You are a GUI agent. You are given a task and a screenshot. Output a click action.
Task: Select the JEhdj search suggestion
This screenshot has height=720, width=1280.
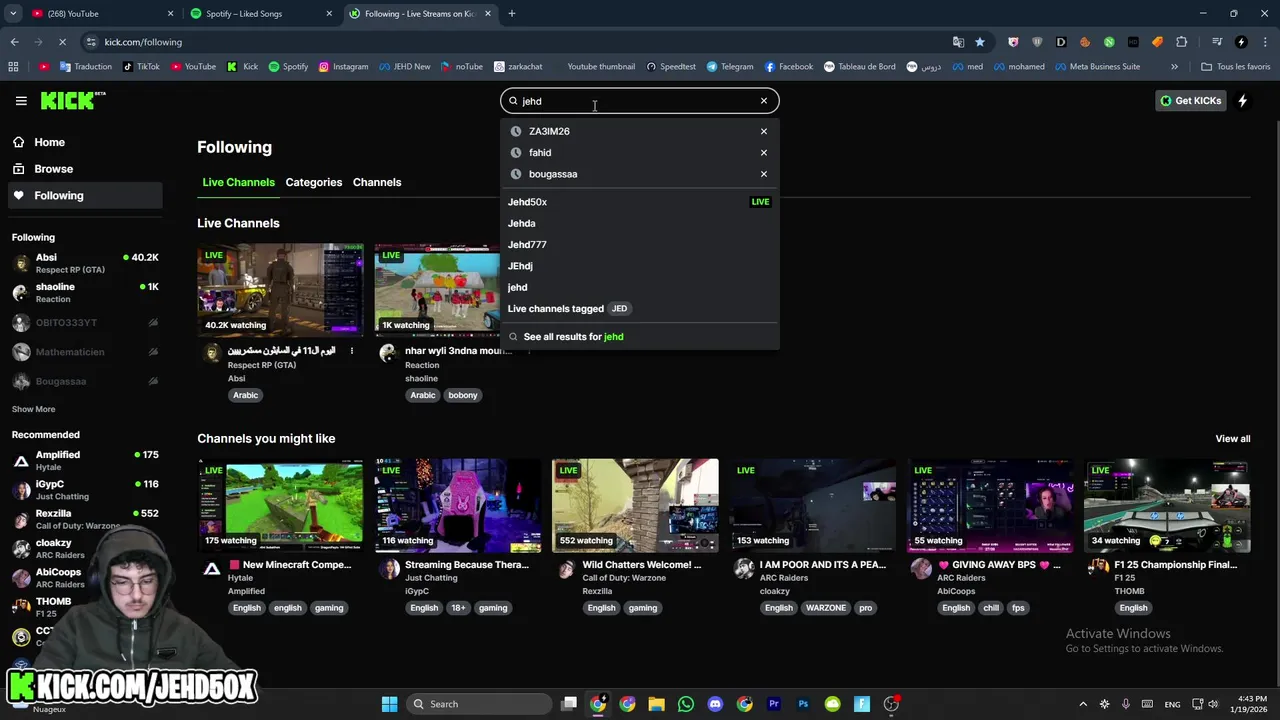tap(639, 266)
